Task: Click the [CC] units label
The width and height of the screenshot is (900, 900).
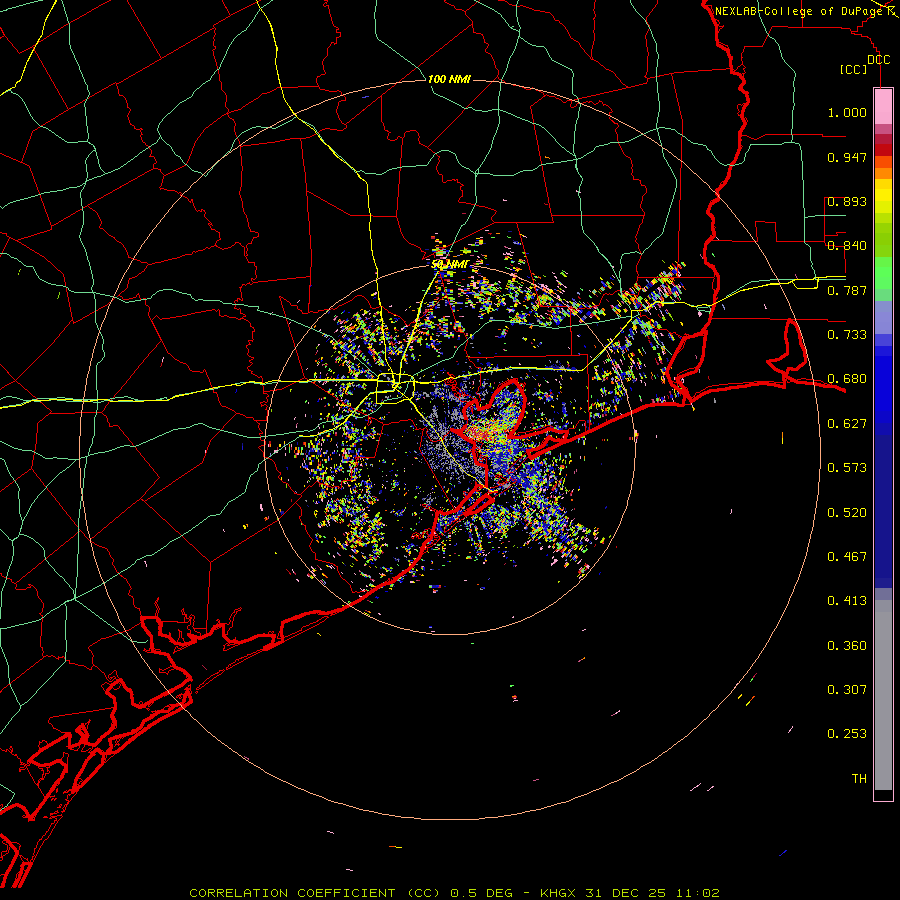Action: (x=854, y=69)
